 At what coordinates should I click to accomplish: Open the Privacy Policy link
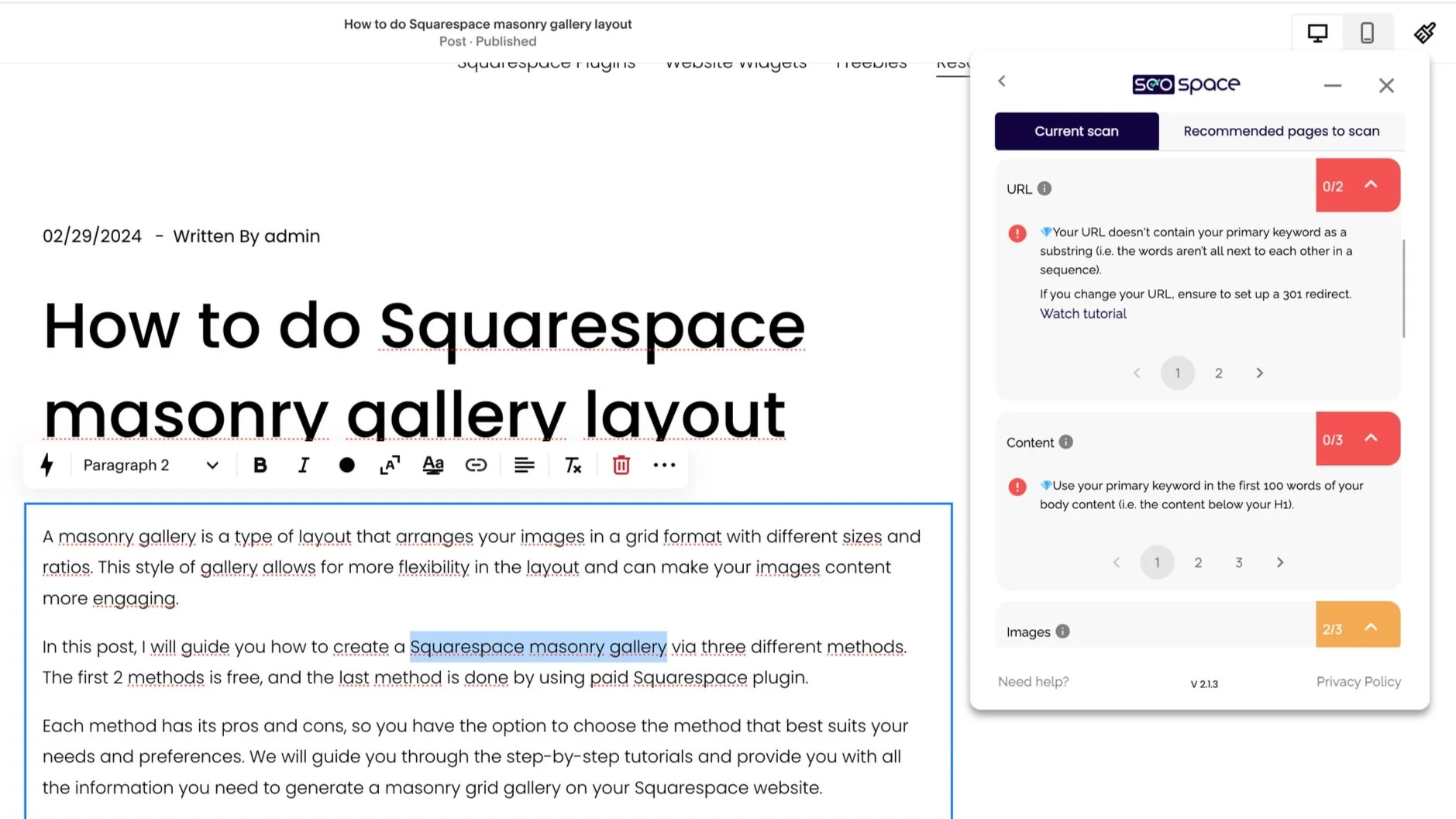(1358, 682)
